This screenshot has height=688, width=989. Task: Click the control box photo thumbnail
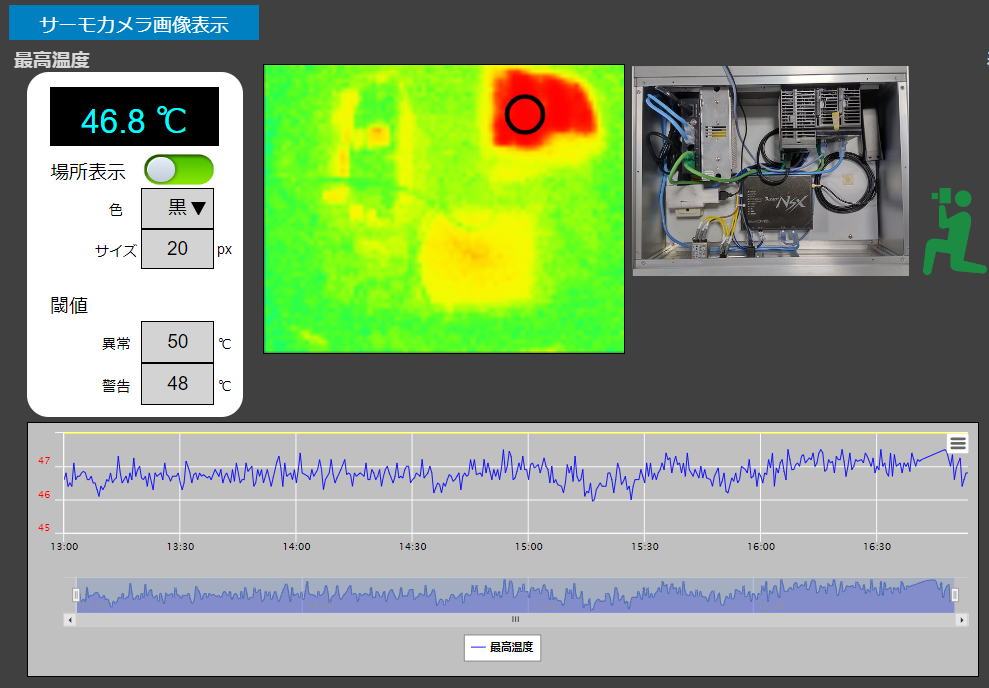(x=770, y=171)
